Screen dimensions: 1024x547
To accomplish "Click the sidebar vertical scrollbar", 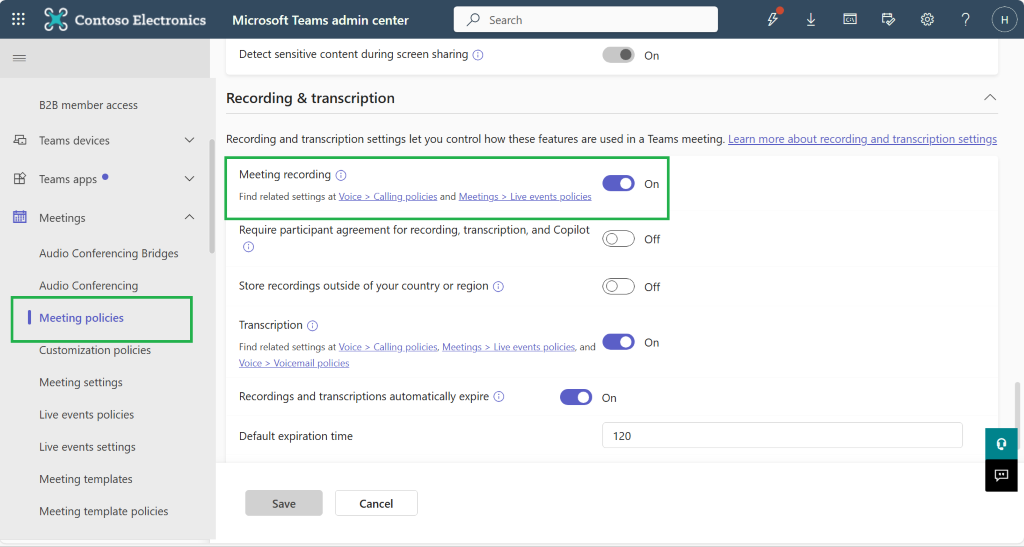I will (x=212, y=196).
